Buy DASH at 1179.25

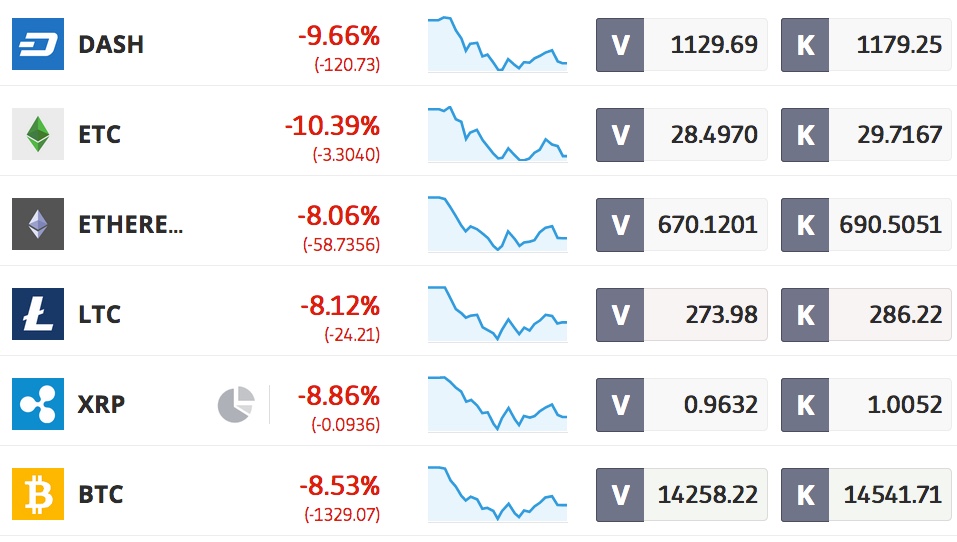tap(866, 44)
